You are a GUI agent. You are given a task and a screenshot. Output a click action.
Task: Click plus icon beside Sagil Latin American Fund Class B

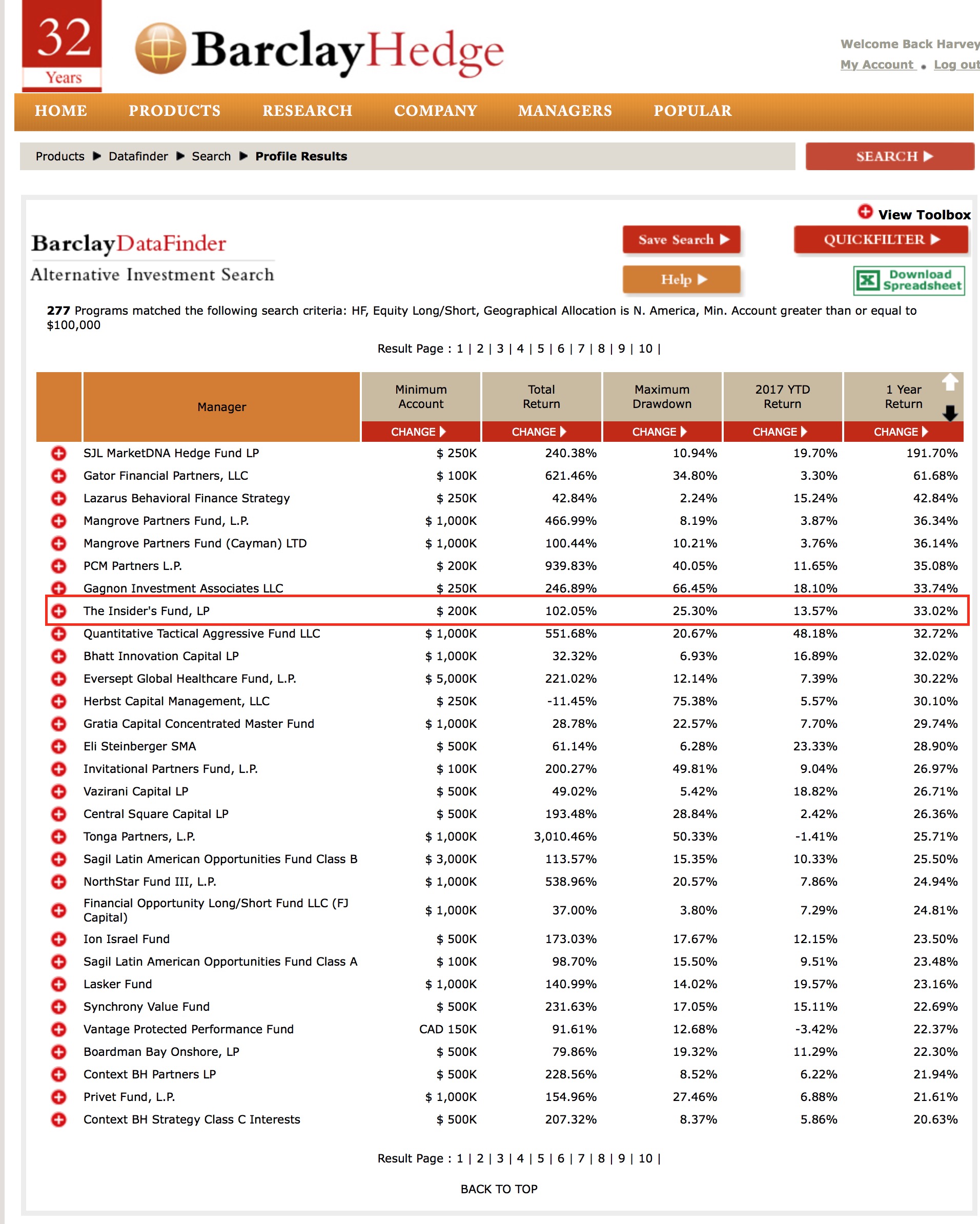(58, 859)
